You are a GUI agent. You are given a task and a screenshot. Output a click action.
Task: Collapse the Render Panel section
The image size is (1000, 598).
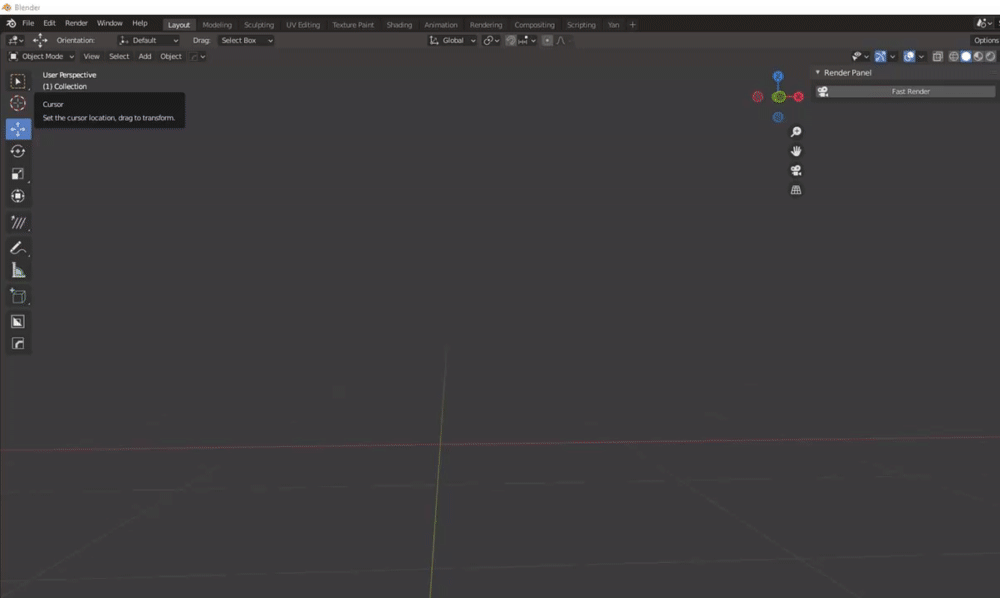pos(818,73)
